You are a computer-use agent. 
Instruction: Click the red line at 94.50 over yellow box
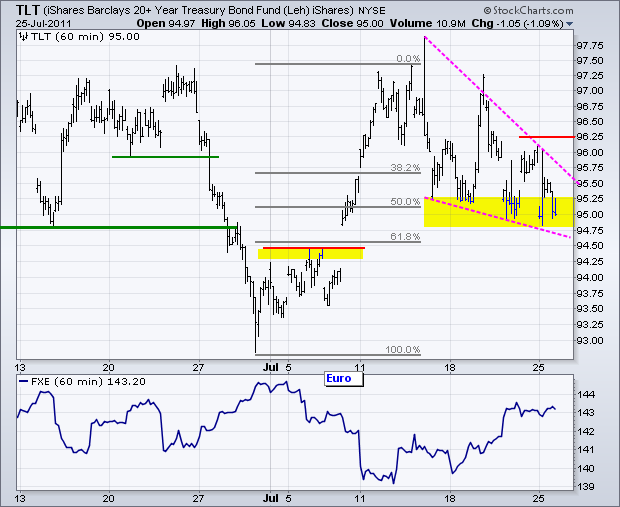(314, 248)
